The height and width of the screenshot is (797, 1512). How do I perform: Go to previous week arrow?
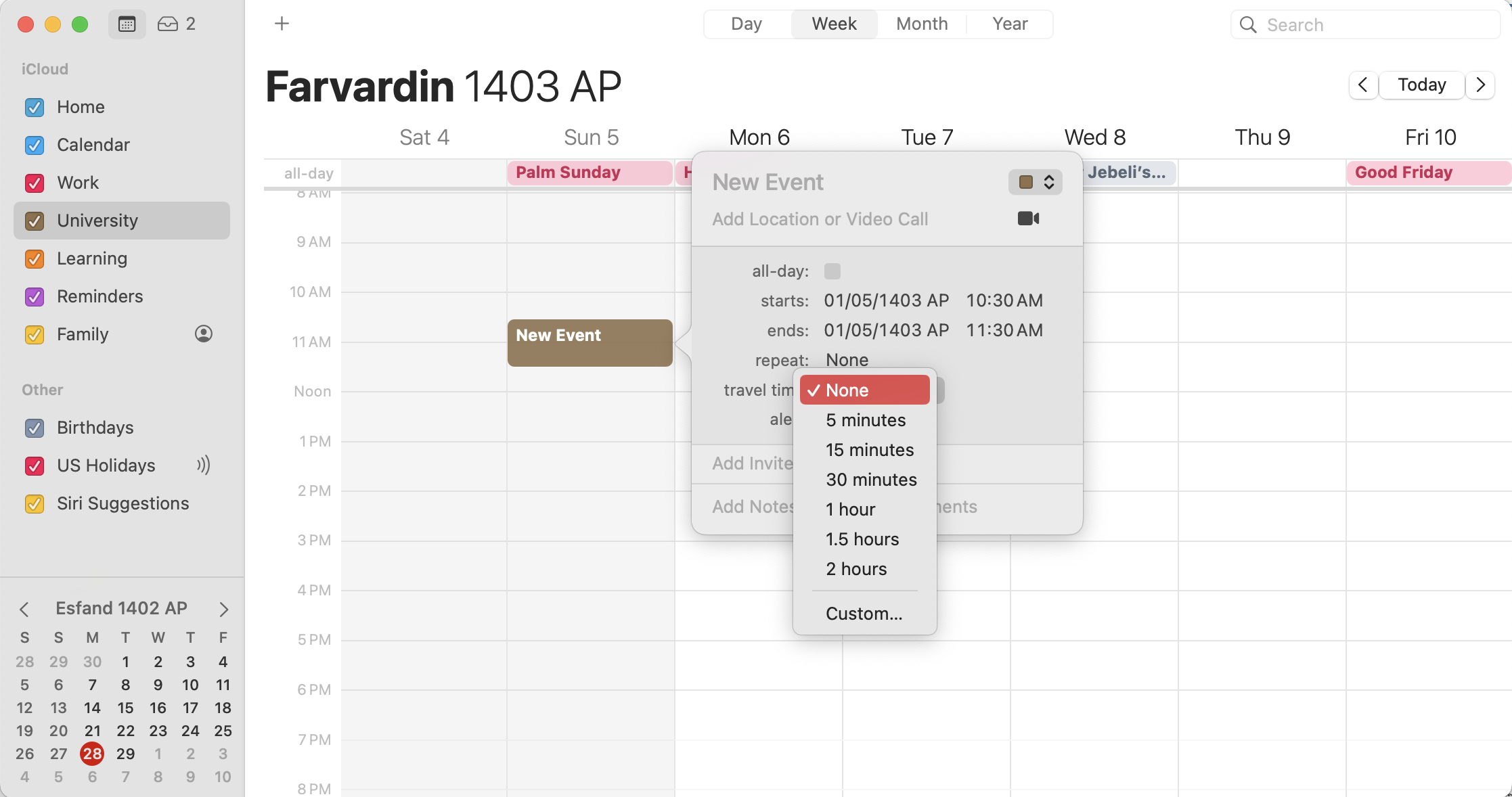click(1363, 85)
